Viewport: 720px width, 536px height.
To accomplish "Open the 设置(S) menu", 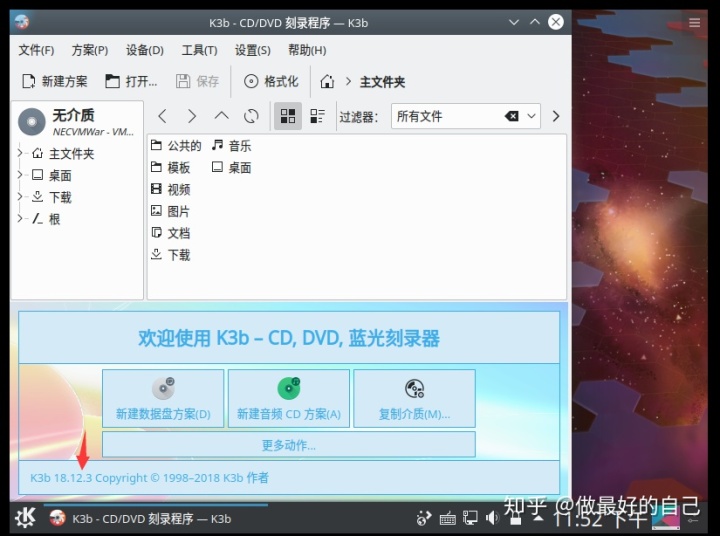I will pos(253,50).
